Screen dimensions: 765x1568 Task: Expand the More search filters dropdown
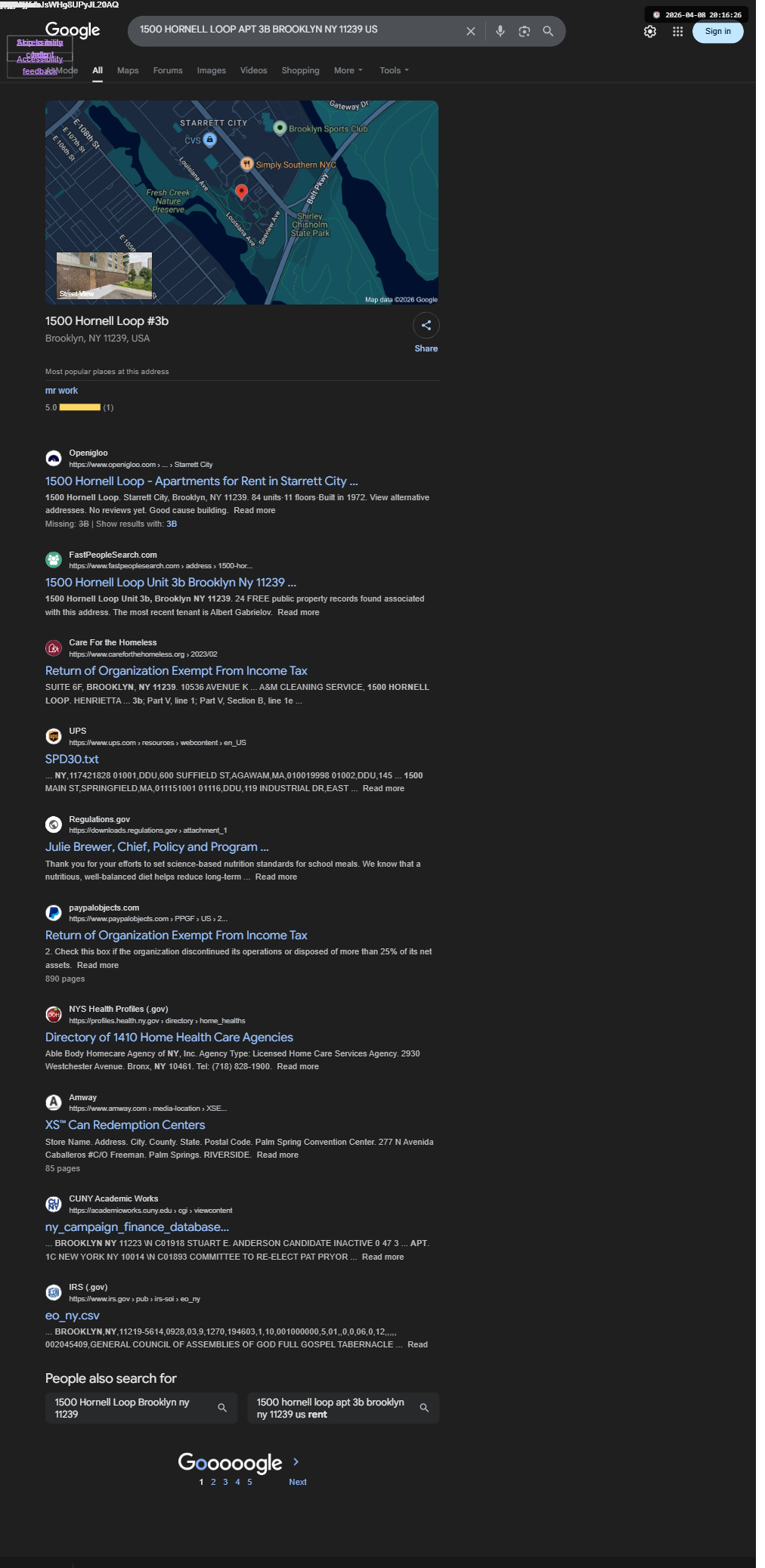click(348, 70)
